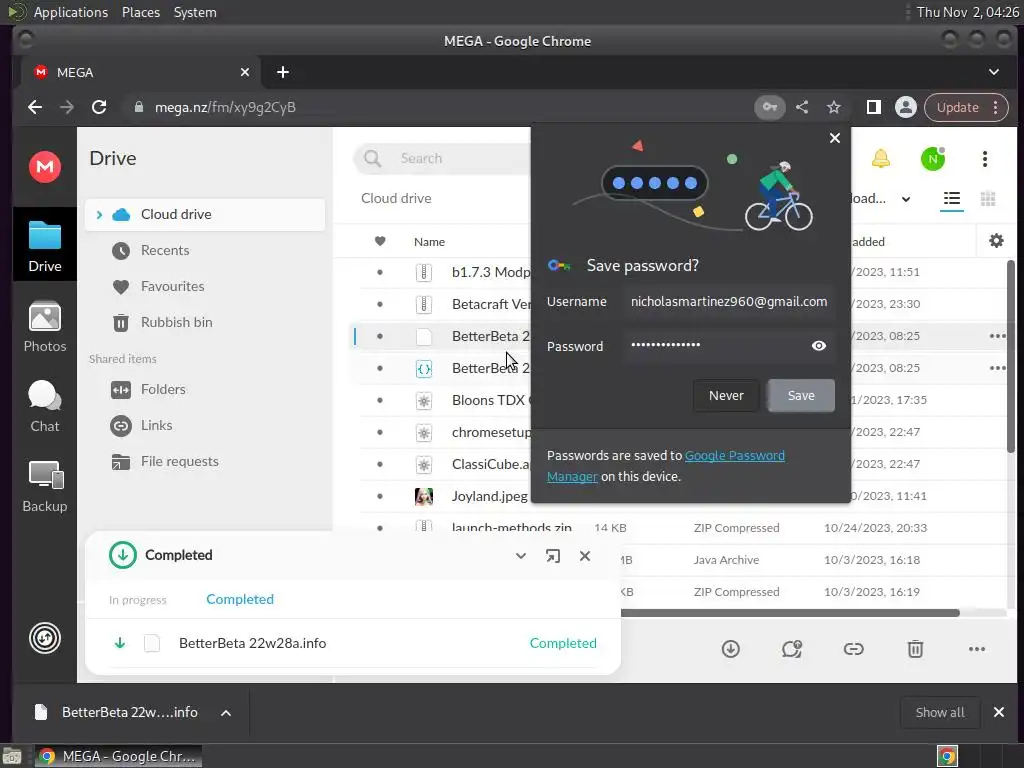Open Links item in sidebar
The width and height of the screenshot is (1024, 768).
coord(157,425)
